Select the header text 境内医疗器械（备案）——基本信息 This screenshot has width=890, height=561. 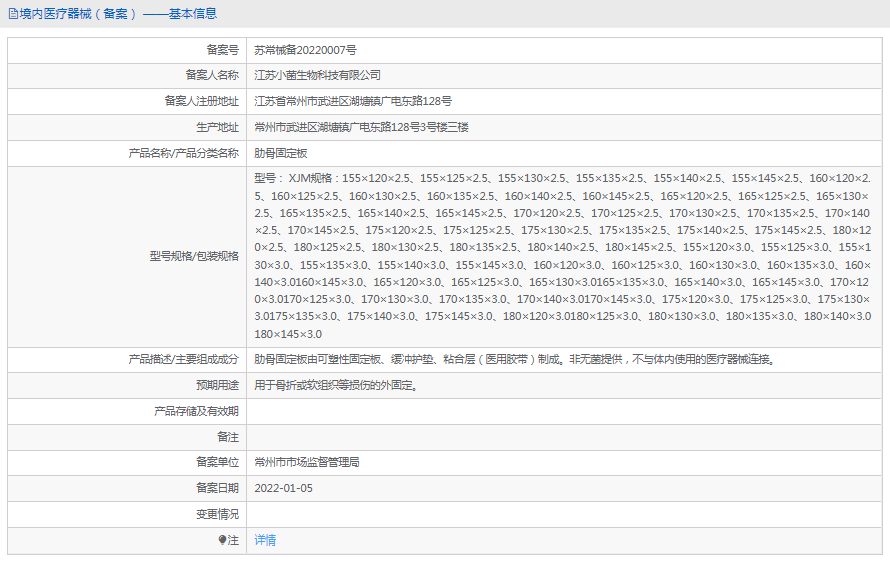pos(118,14)
